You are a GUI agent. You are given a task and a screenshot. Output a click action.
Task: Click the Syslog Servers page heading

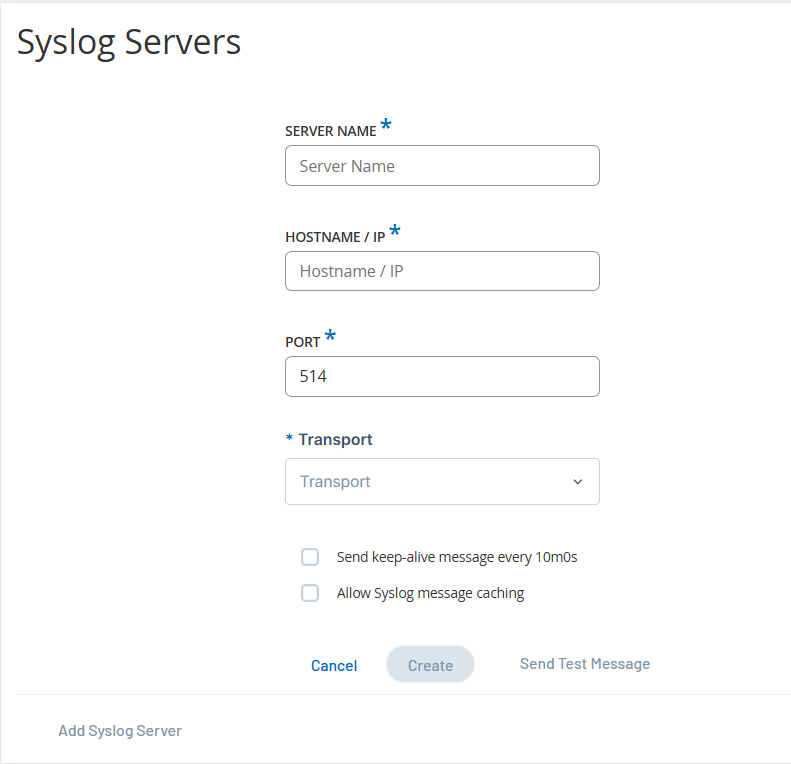(129, 42)
